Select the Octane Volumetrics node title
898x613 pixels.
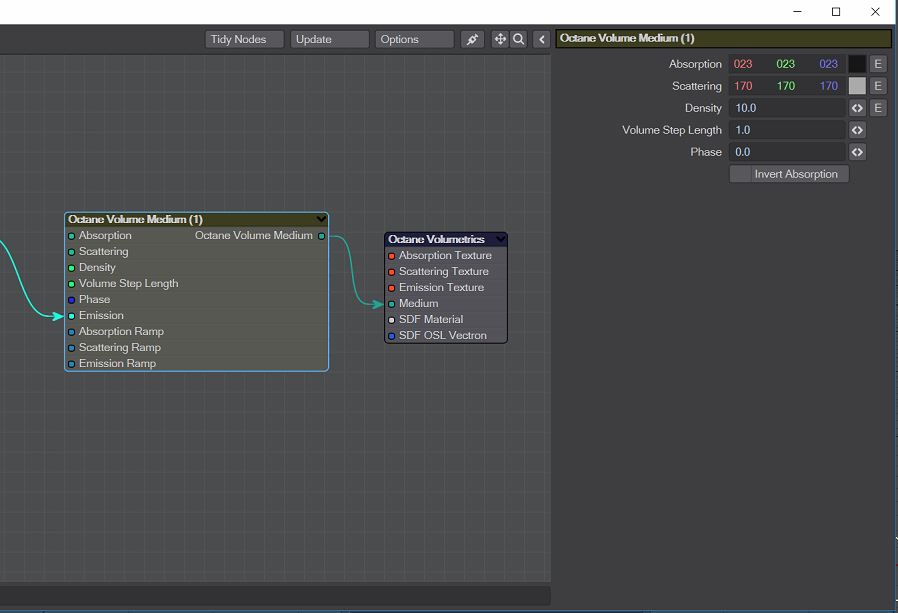point(437,239)
